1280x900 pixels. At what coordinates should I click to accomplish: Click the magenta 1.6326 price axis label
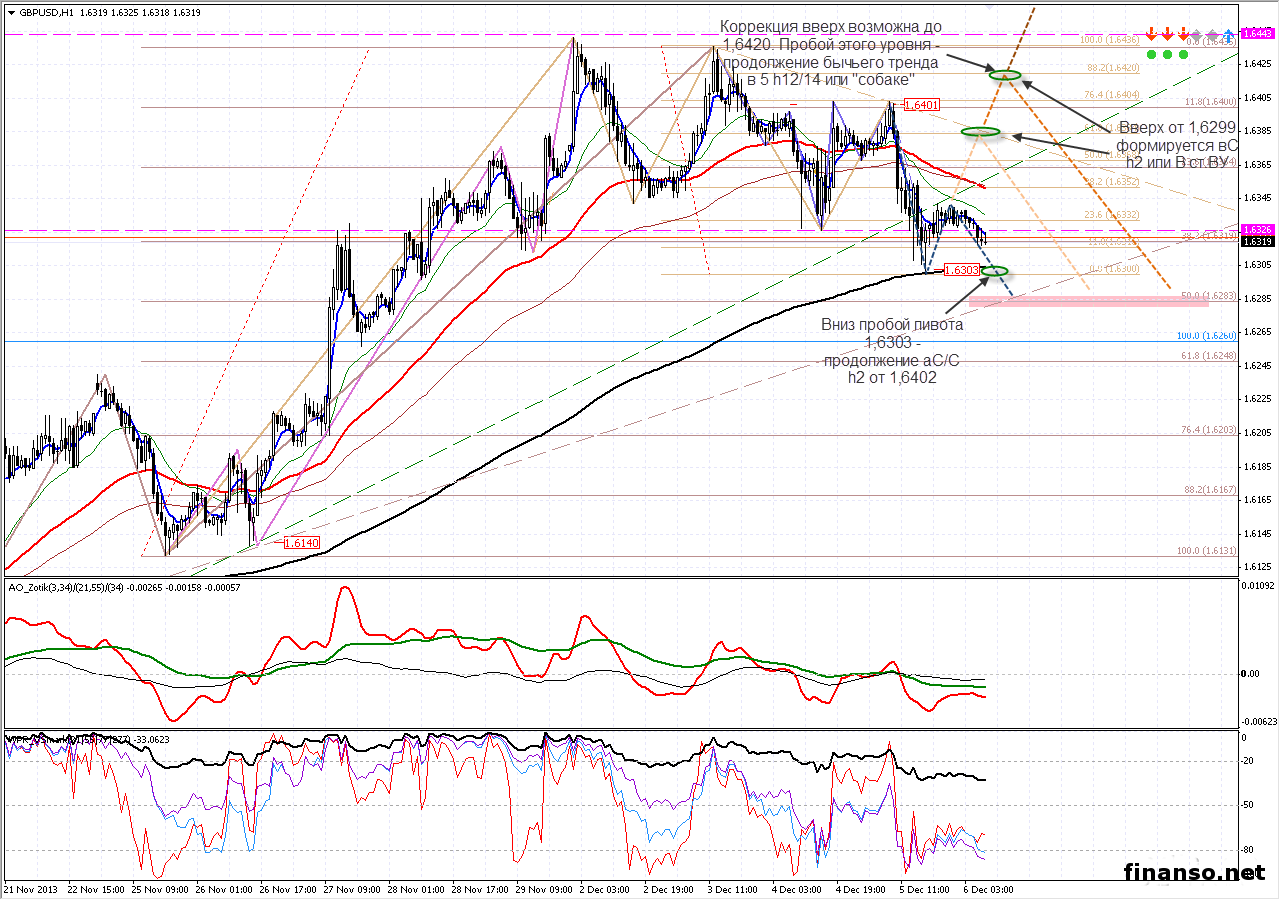click(1257, 230)
